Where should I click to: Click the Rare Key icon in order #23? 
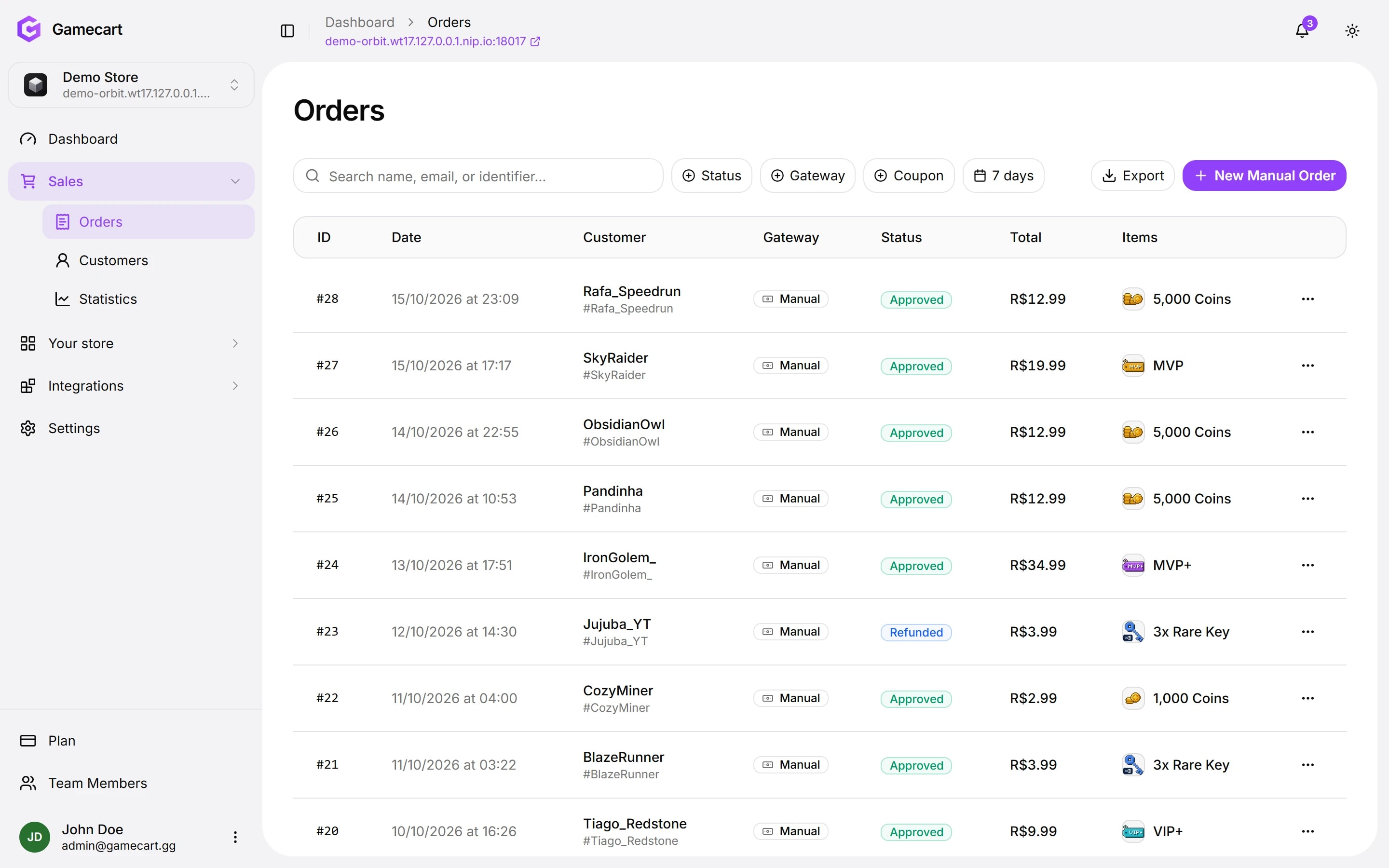tap(1132, 632)
